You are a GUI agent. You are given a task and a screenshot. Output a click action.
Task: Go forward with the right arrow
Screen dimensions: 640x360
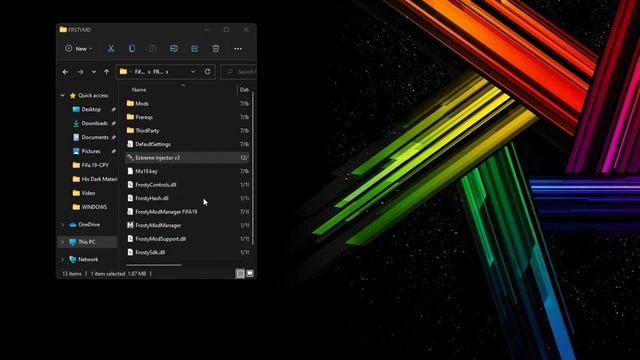tap(80, 72)
